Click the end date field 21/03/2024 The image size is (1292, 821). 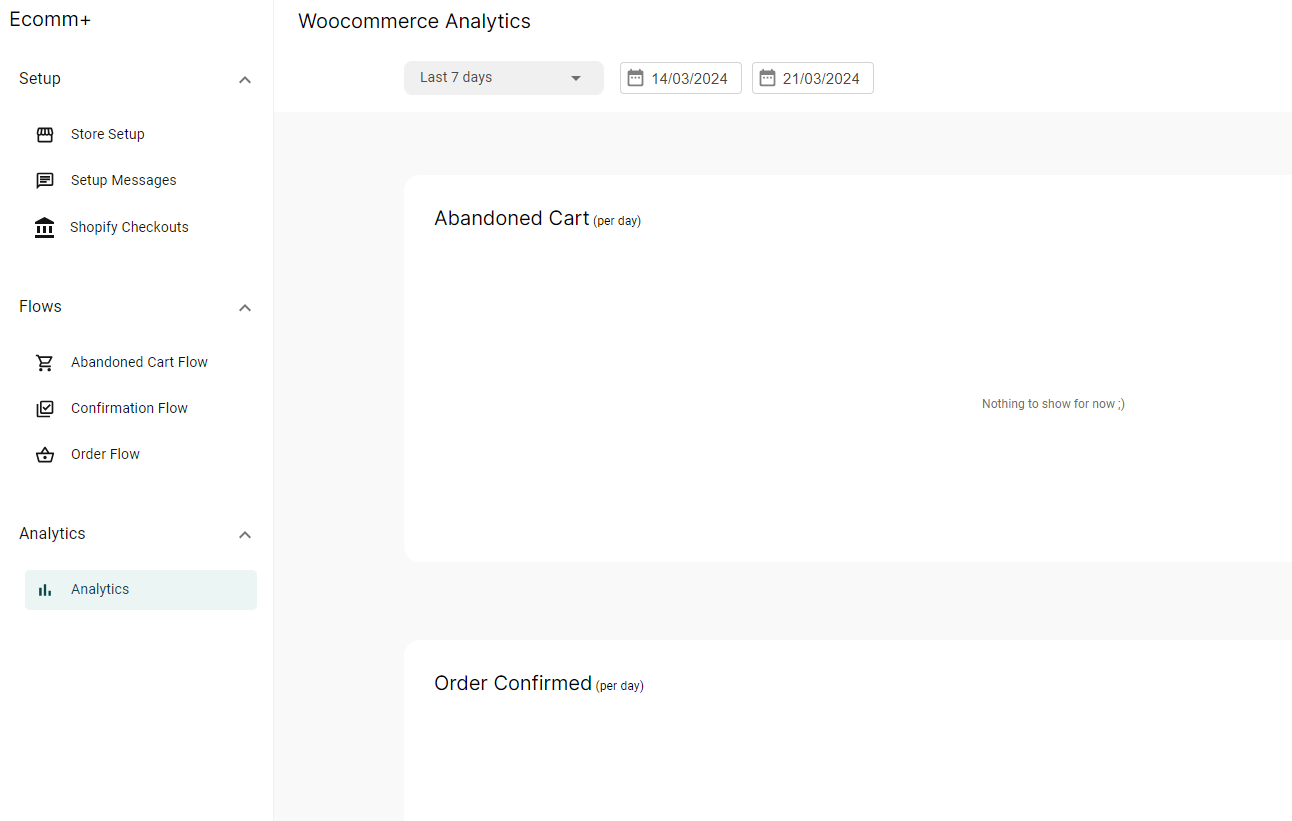click(813, 78)
